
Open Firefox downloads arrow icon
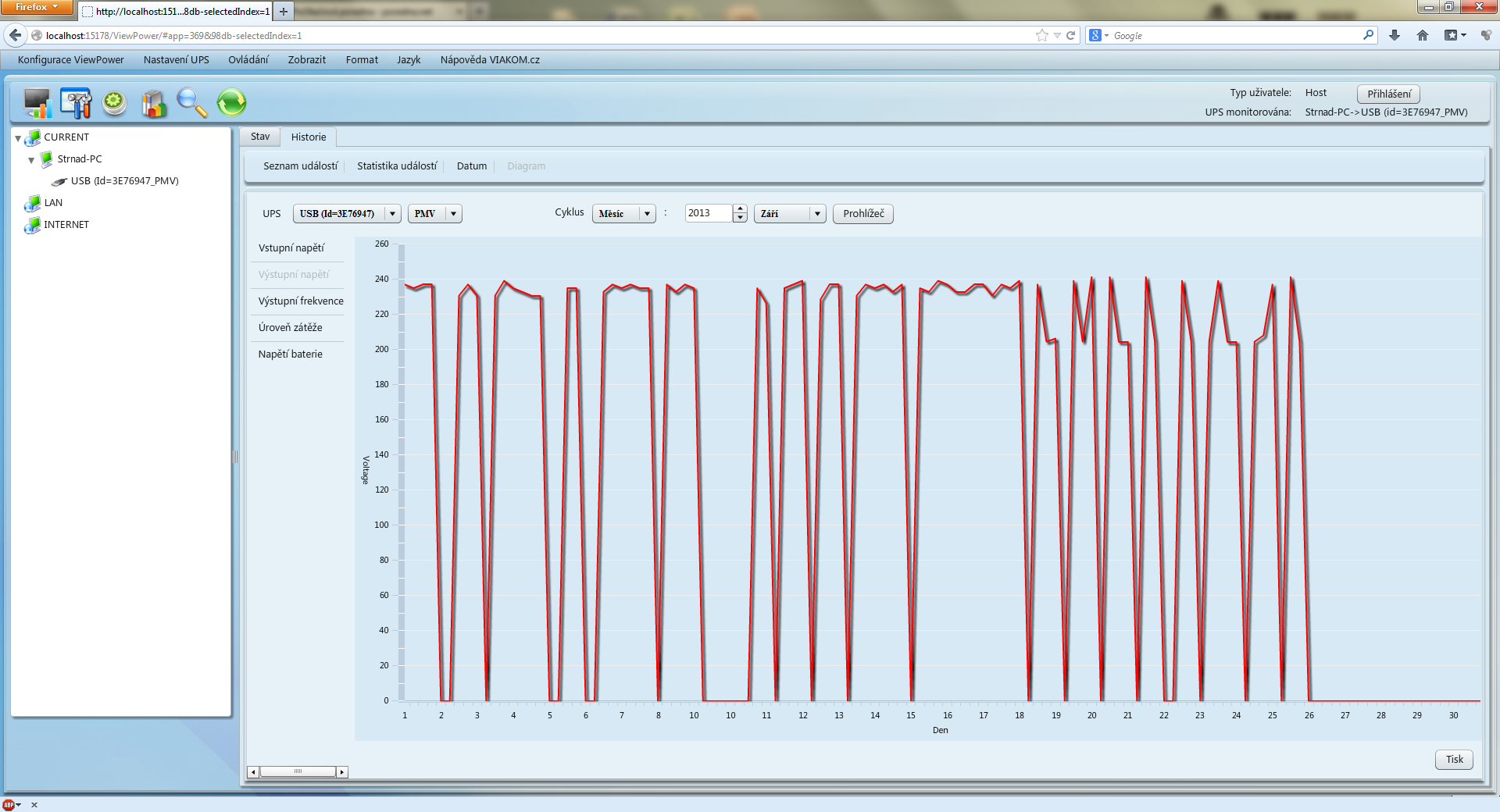[x=1395, y=35]
